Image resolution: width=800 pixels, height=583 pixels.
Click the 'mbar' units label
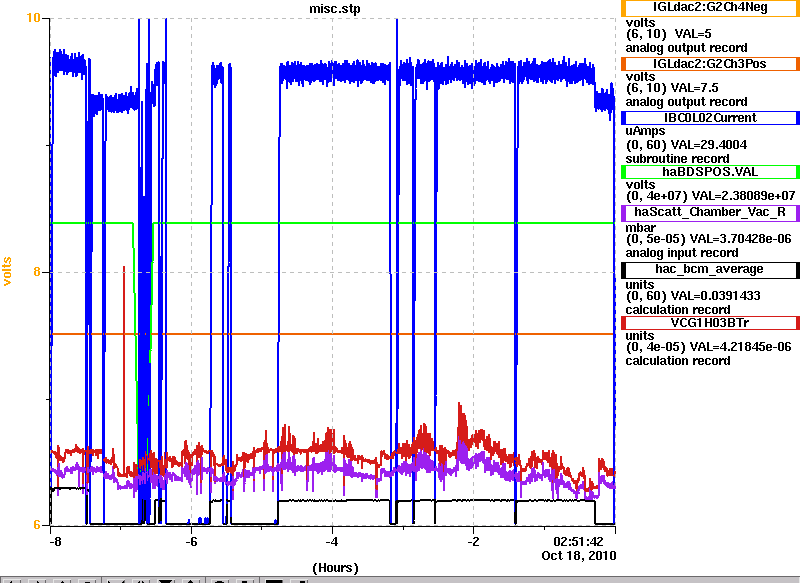click(640, 227)
